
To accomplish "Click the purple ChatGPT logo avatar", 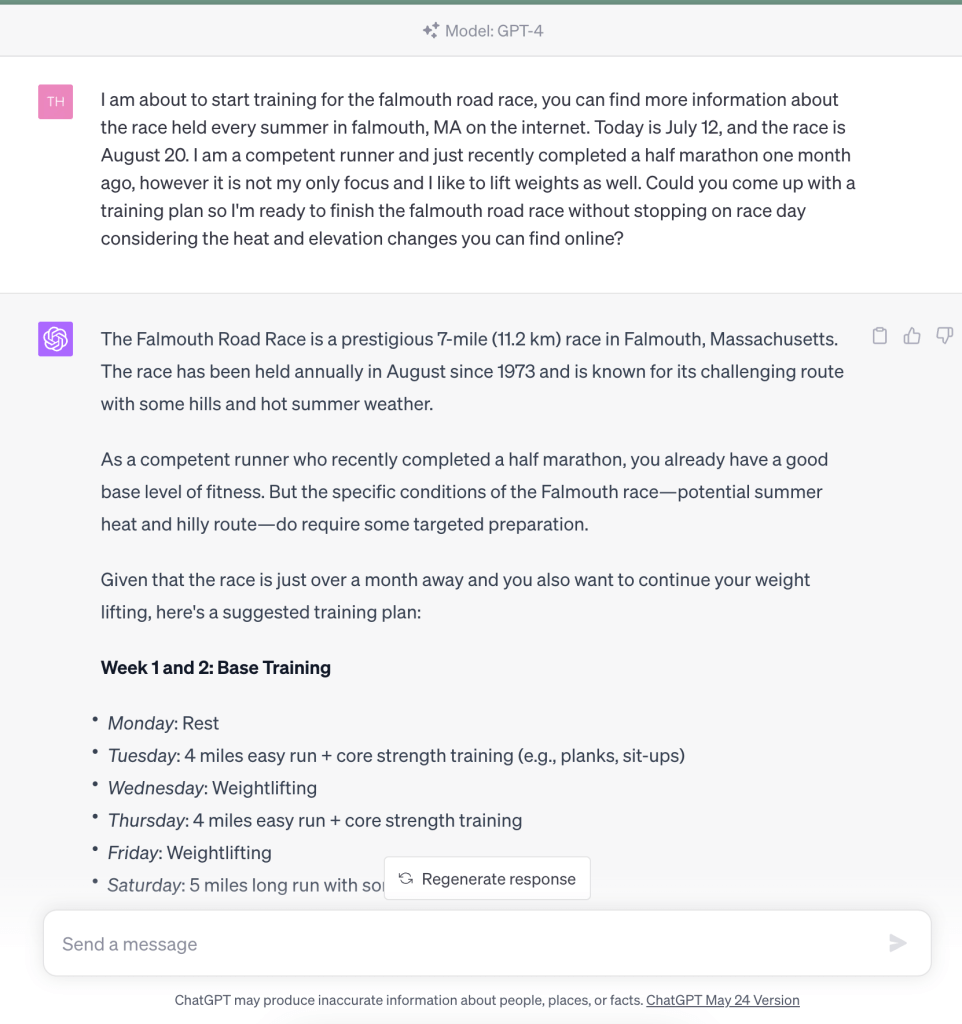I will point(55,339).
